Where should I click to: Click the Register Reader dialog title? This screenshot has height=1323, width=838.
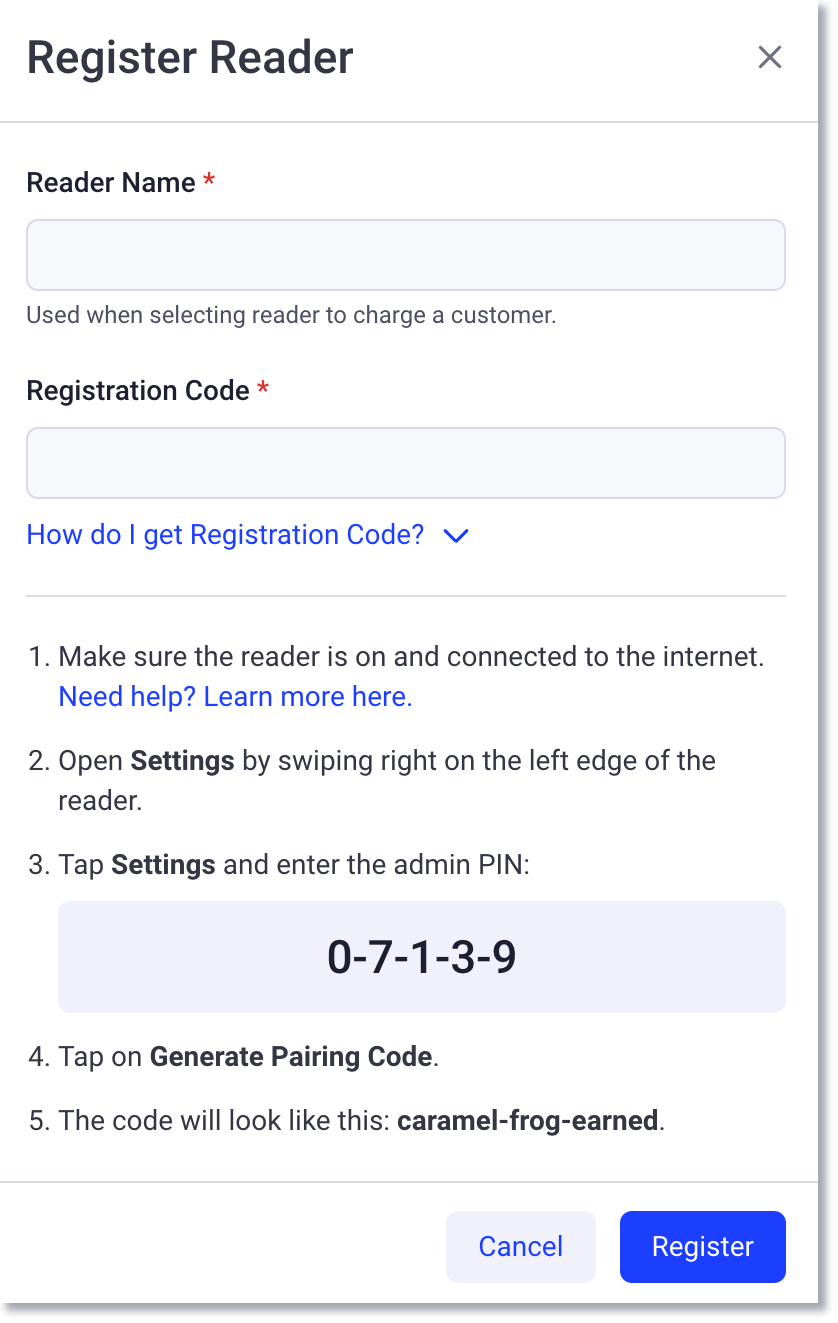click(x=189, y=57)
